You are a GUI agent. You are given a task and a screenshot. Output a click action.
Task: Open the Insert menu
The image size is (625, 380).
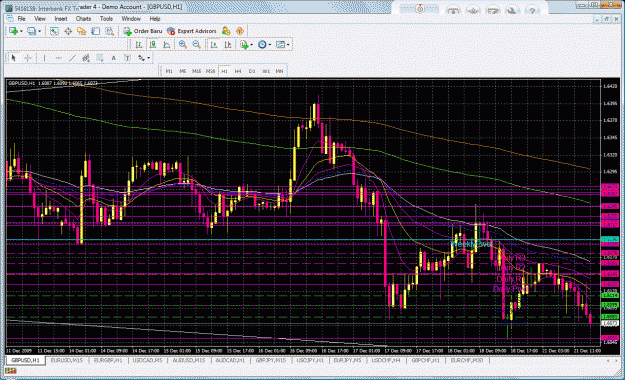tap(61, 19)
